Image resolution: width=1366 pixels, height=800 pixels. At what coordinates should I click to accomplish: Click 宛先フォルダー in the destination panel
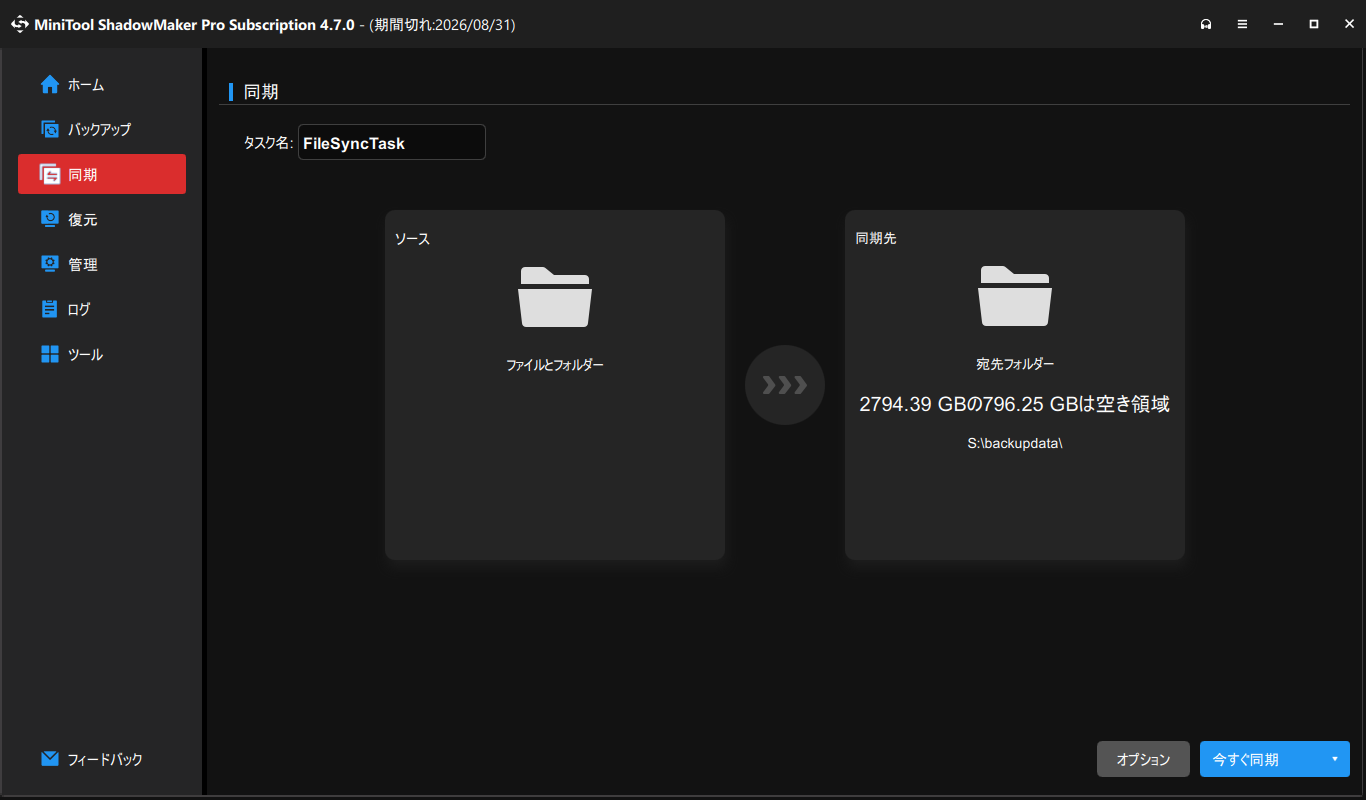[x=1015, y=364]
